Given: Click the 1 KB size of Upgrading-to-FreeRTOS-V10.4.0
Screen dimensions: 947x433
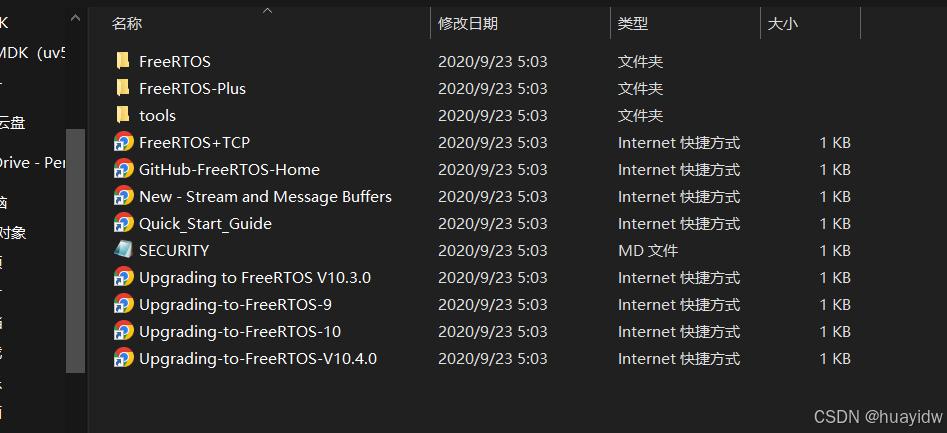Looking at the screenshot, I should 835,359.
